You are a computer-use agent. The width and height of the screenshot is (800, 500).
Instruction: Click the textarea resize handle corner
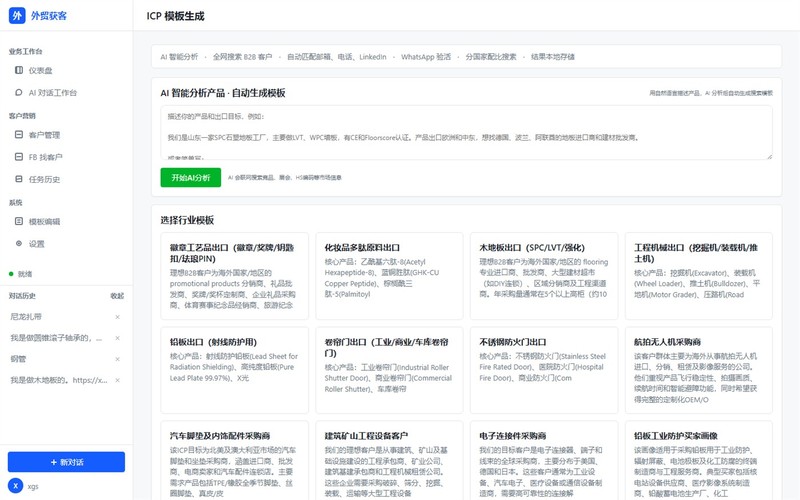pyautogui.click(x=769, y=156)
